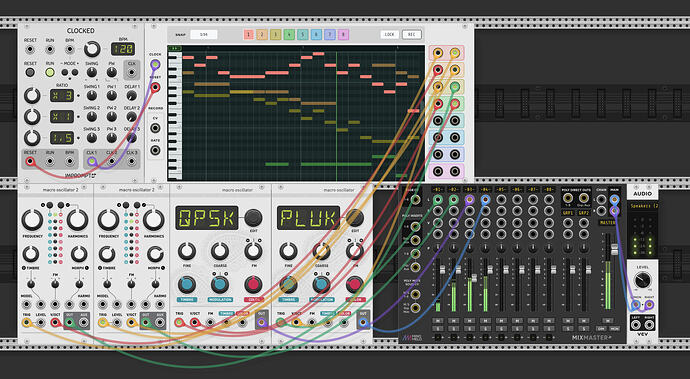
Task: Click the track 01 group selector display
Action: coord(437,338)
